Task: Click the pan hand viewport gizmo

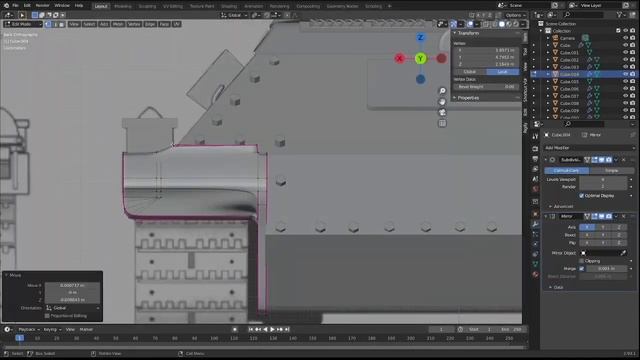Action: (x=442, y=102)
